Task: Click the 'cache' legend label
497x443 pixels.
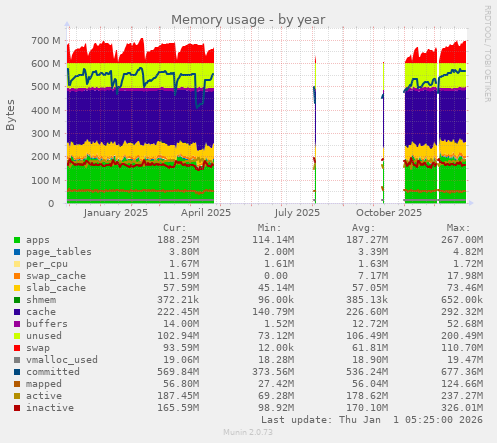Action: (x=41, y=312)
